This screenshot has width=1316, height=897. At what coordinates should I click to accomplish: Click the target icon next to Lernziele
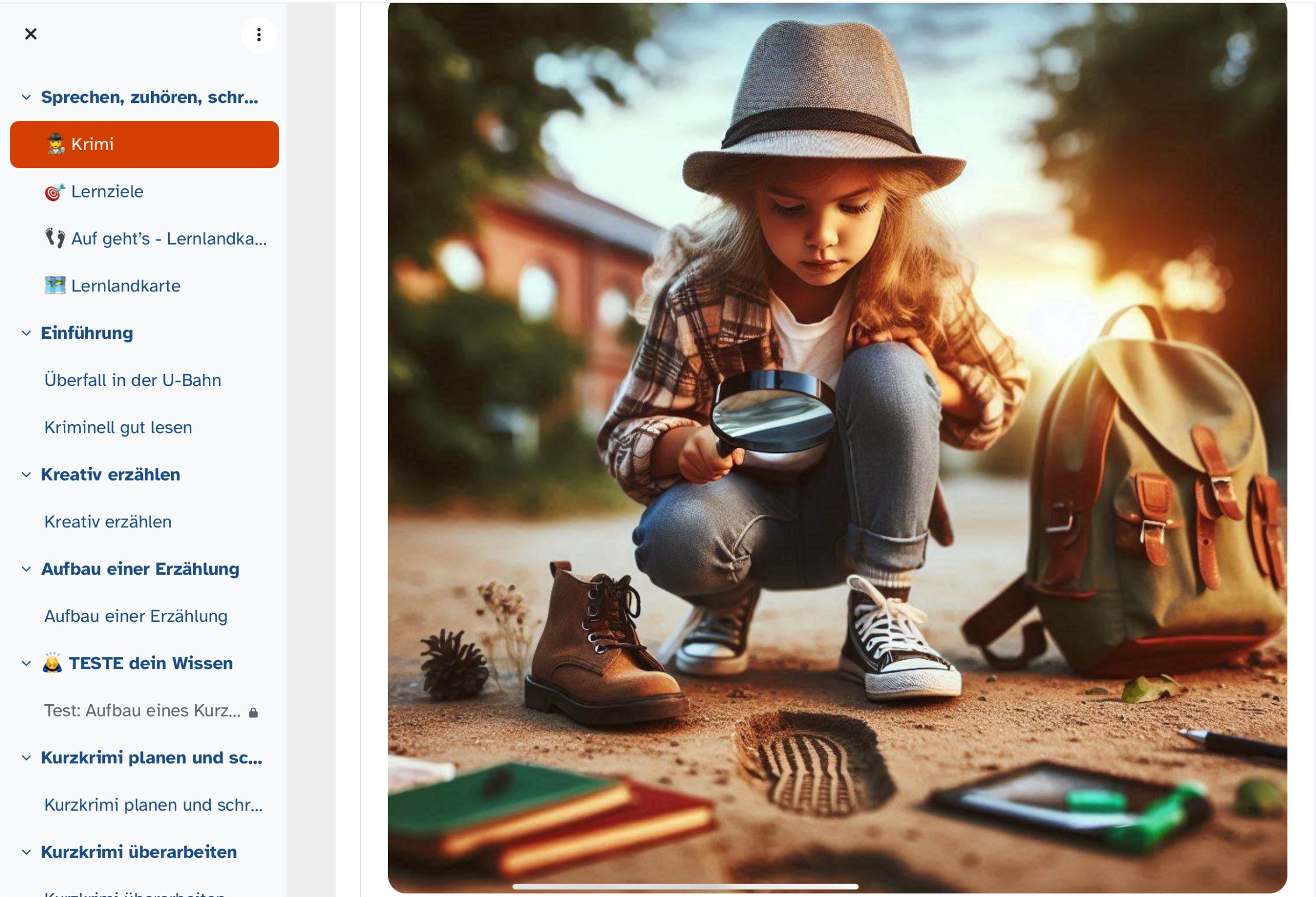coord(55,192)
